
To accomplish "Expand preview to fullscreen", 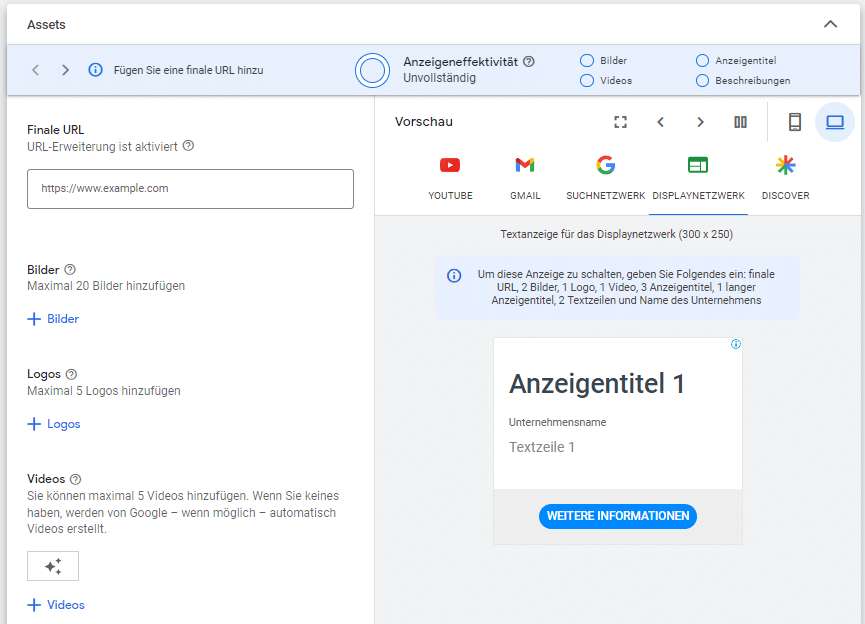I will click(x=621, y=122).
